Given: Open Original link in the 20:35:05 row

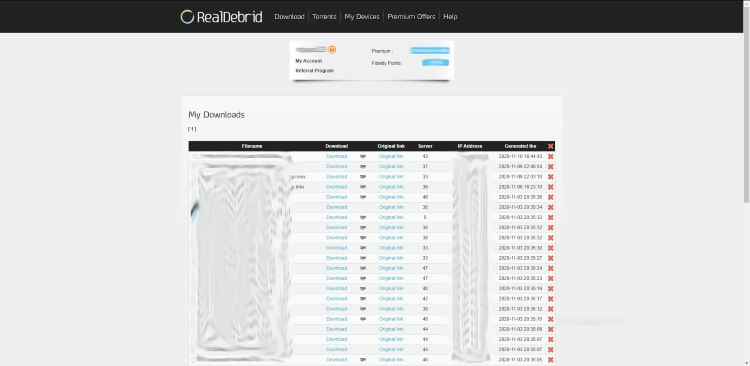Looking at the screenshot, I should pos(391,360).
